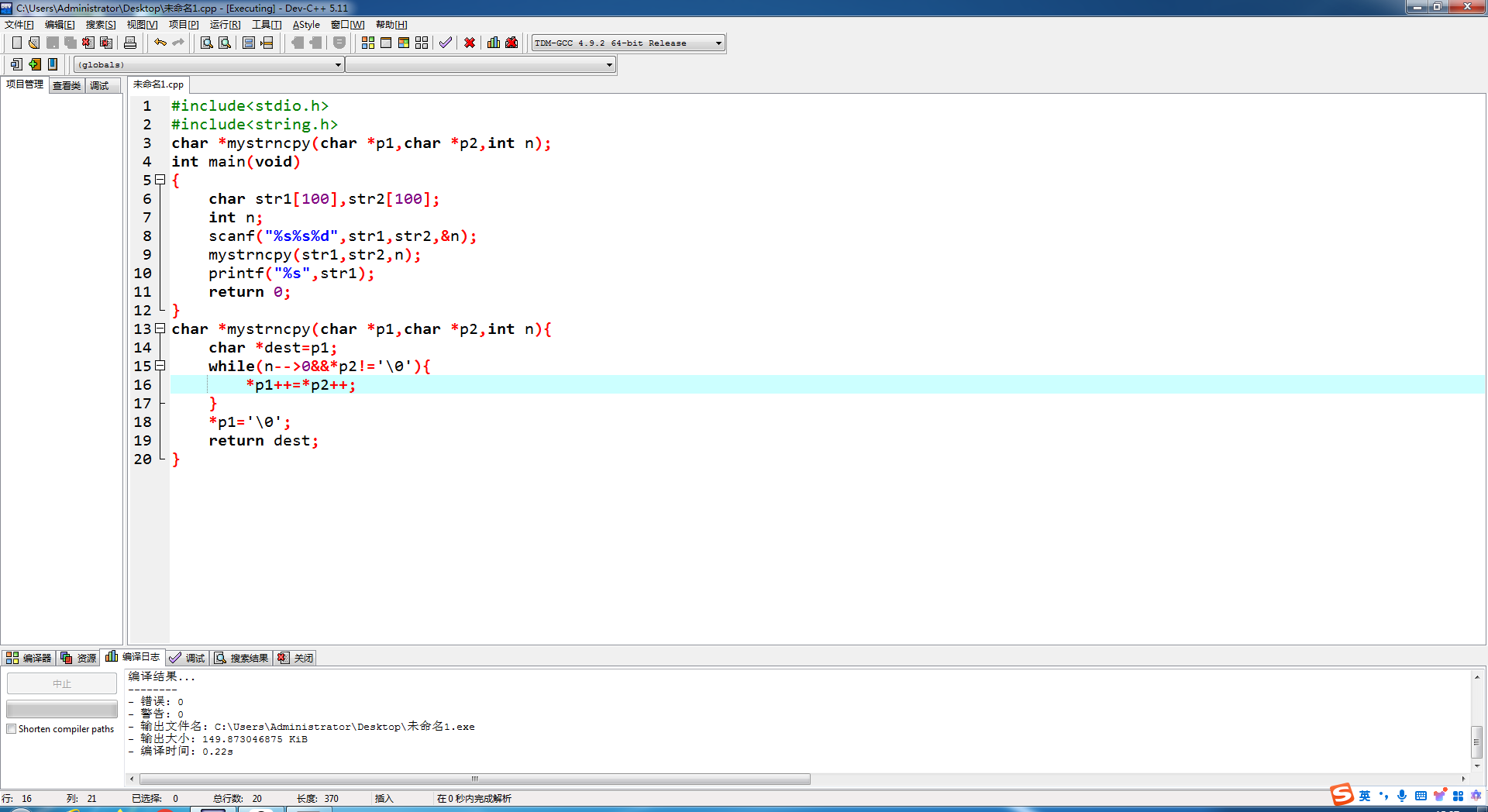The height and width of the screenshot is (812, 1488).
Task: Click line 16 code *p1++=*p2++;
Action: [x=301, y=385]
